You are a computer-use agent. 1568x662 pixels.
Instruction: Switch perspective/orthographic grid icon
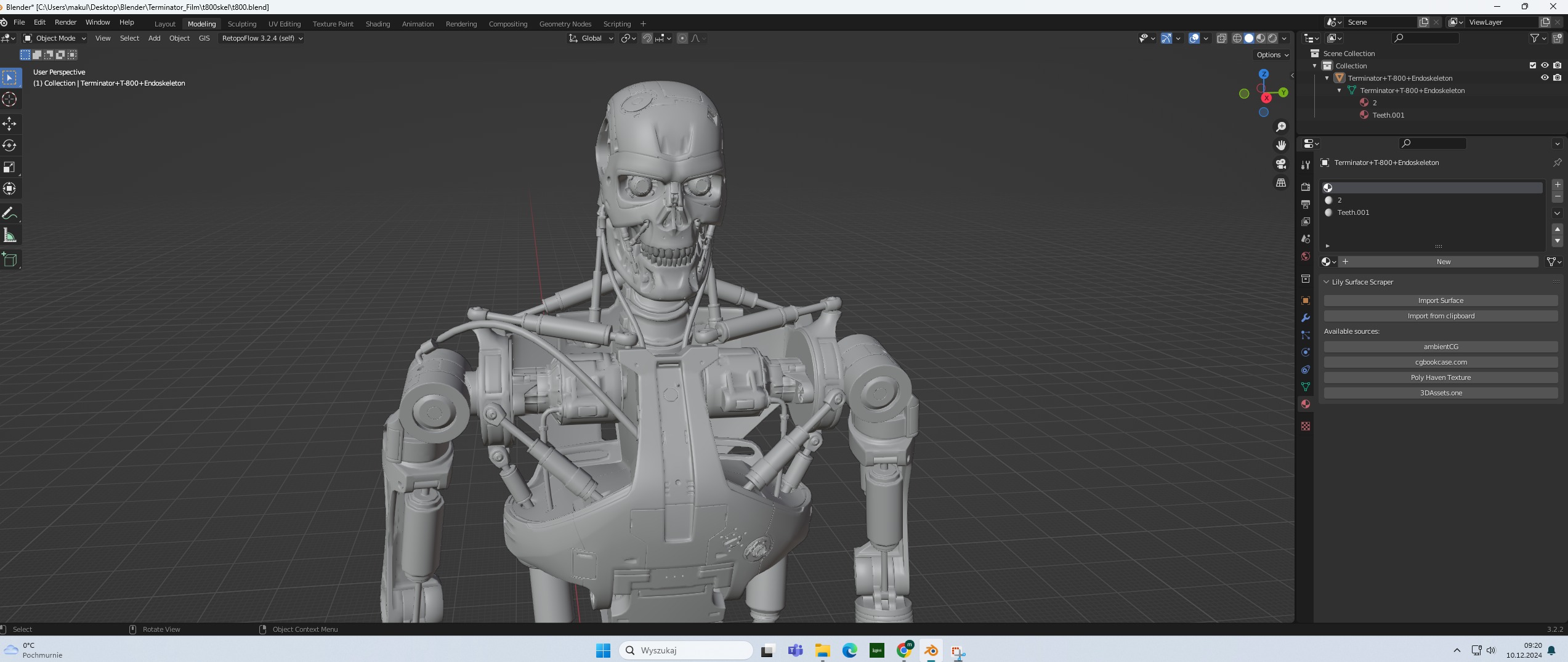tap(1281, 183)
